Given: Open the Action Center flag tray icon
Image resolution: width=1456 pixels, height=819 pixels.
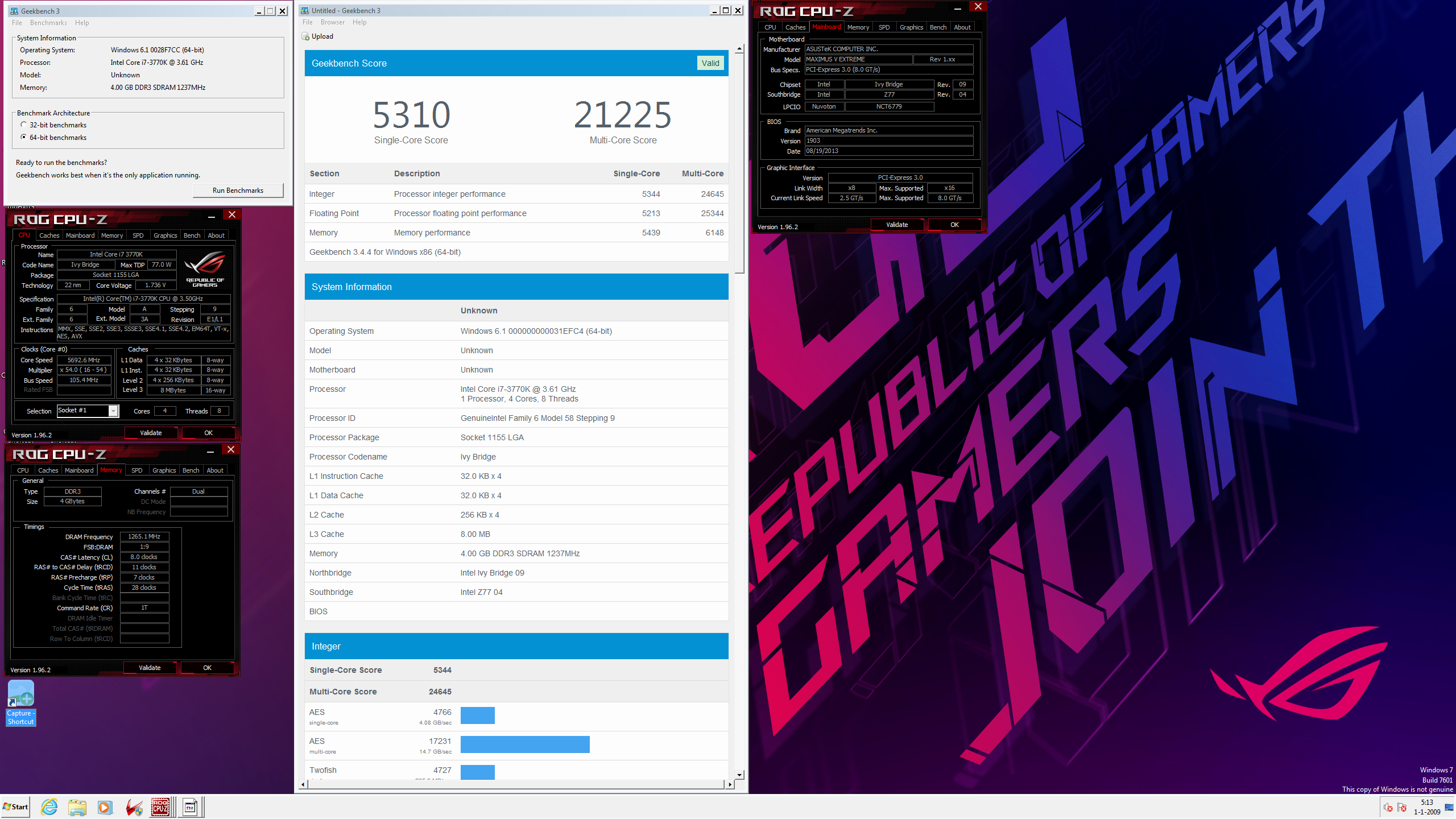Looking at the screenshot, I should click(1402, 807).
